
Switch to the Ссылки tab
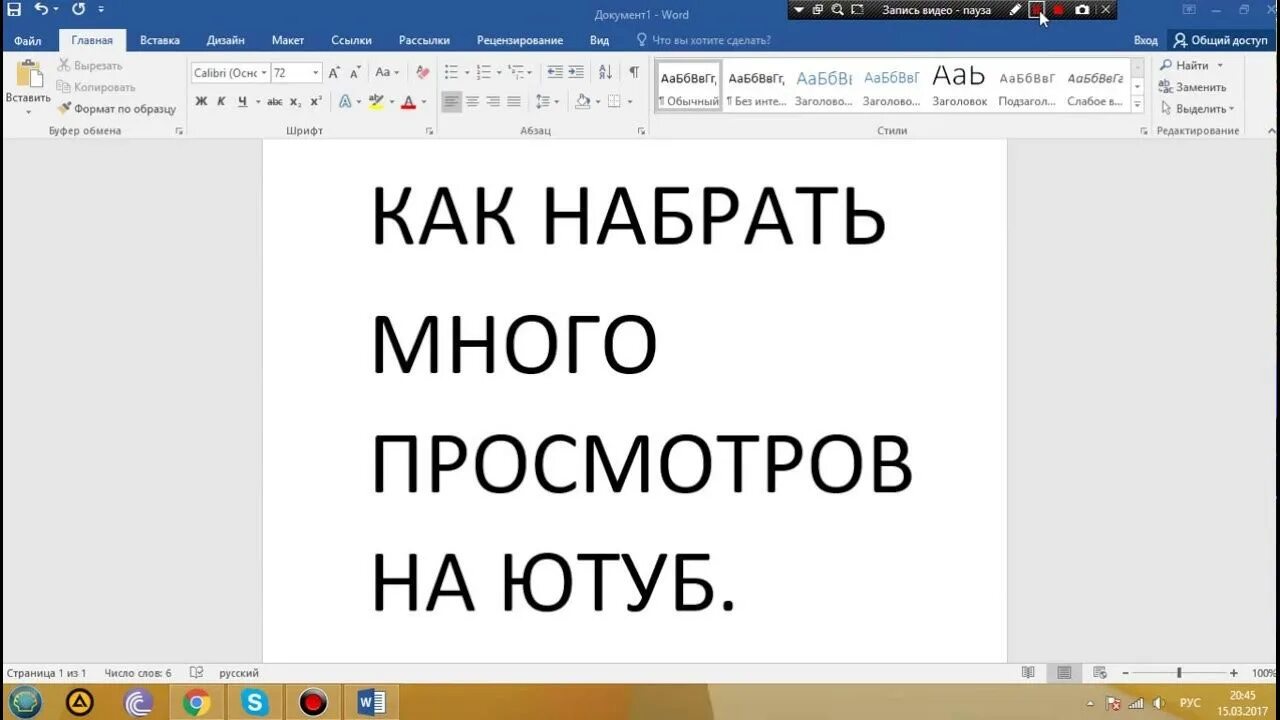pyautogui.click(x=352, y=40)
